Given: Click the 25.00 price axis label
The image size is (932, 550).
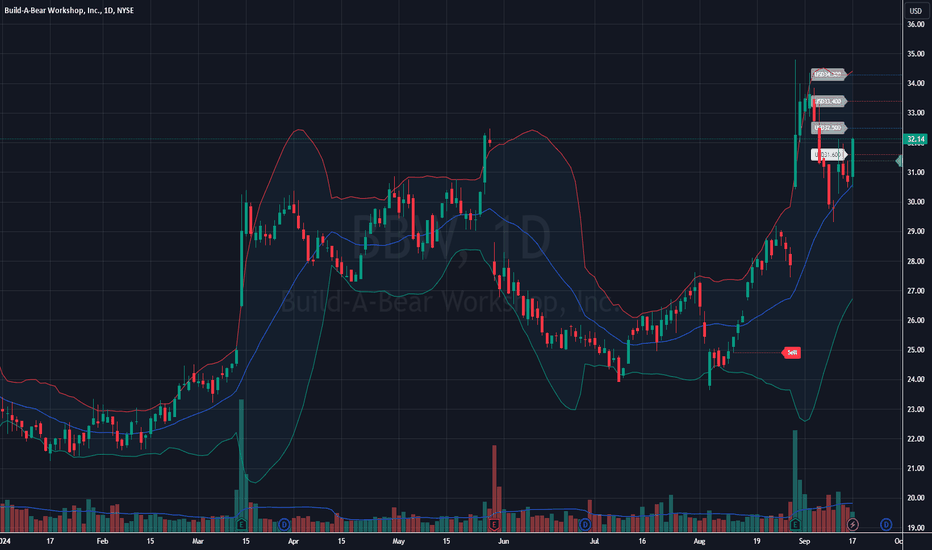Looking at the screenshot, I should coord(915,350).
